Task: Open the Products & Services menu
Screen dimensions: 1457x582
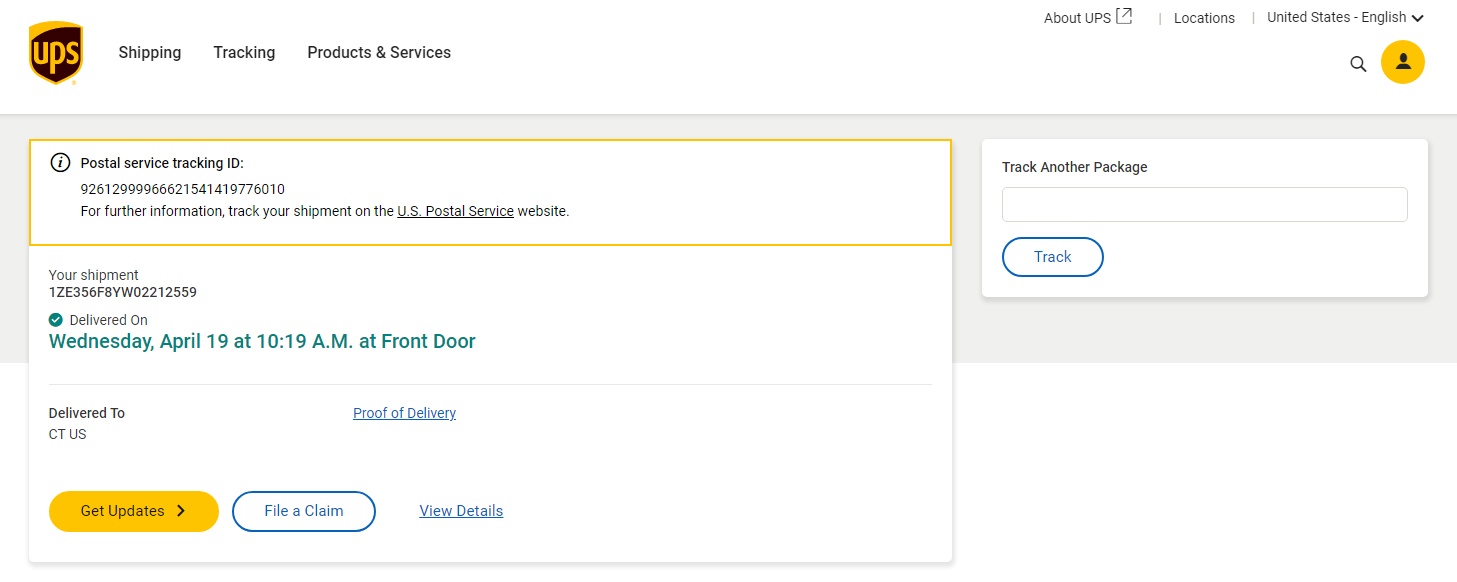Action: [379, 53]
